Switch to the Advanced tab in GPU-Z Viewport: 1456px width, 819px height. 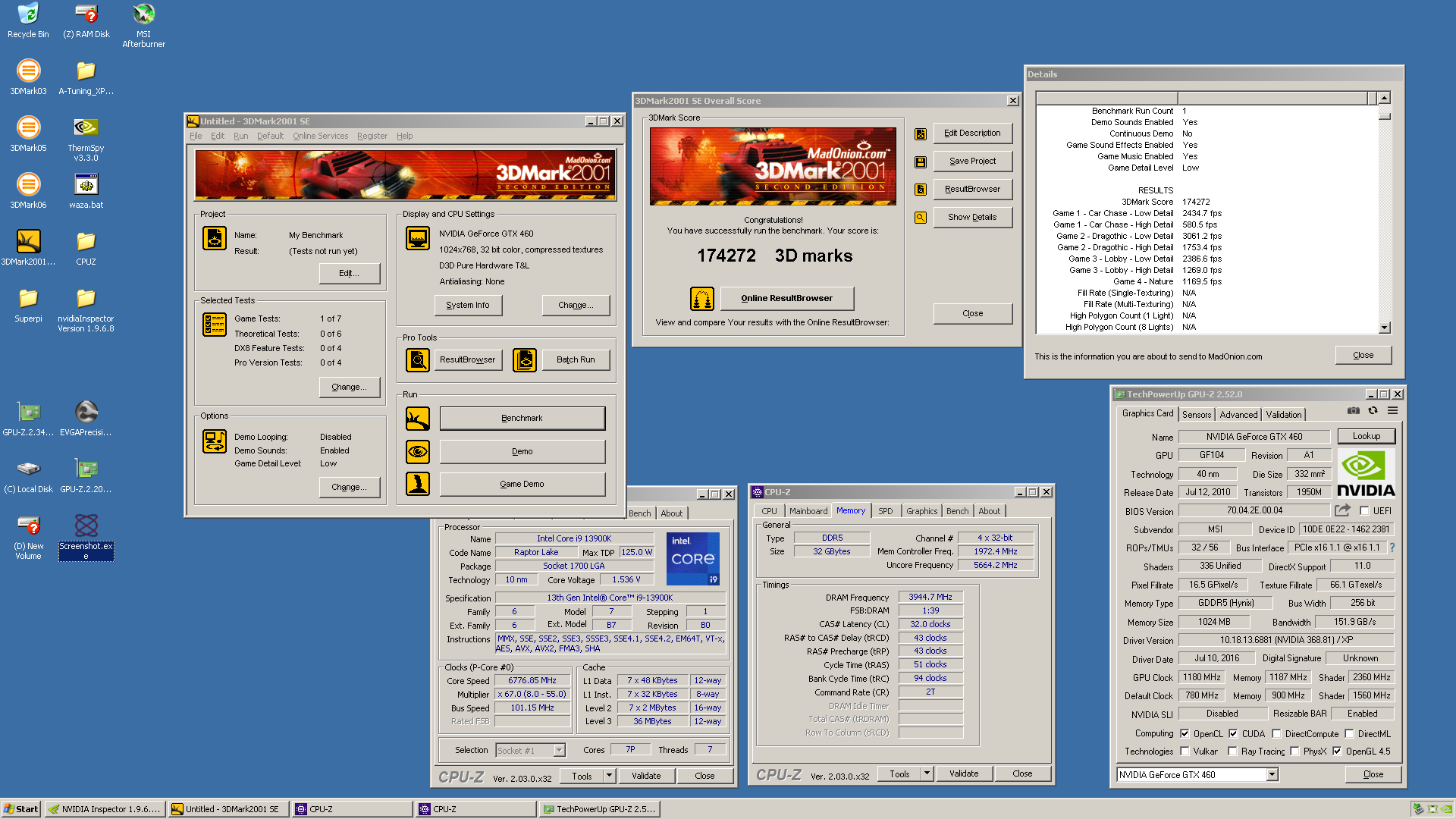point(1238,415)
